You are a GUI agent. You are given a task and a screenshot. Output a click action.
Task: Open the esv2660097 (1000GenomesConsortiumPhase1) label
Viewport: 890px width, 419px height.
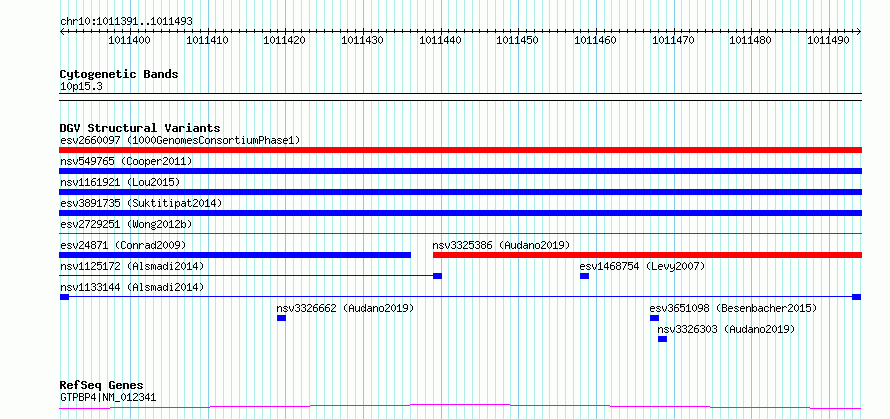coord(180,140)
